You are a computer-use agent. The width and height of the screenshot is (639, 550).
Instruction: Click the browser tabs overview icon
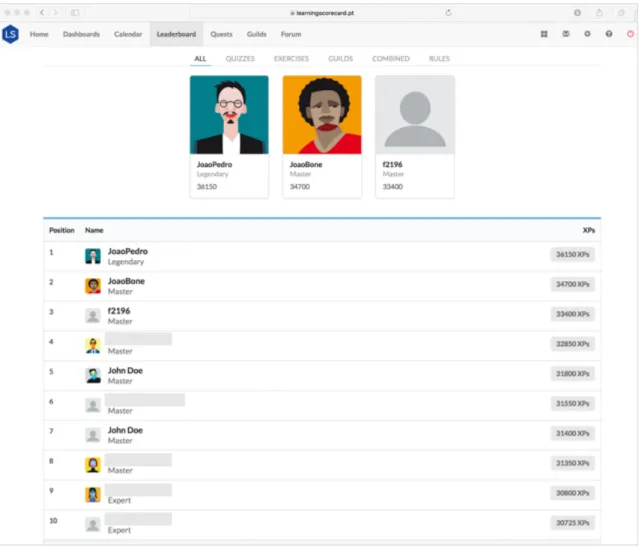[x=621, y=13]
